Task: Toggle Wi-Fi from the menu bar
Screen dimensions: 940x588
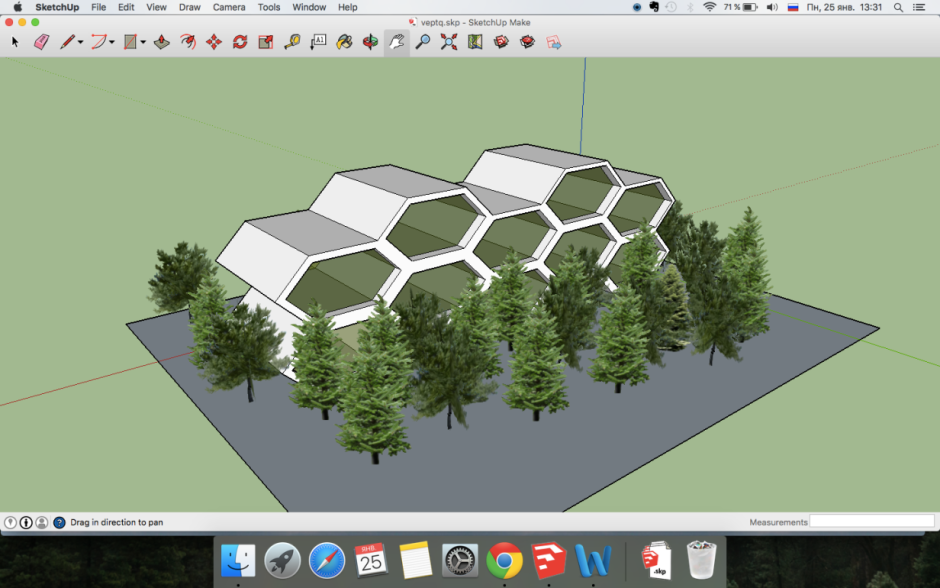Action: (710, 7)
